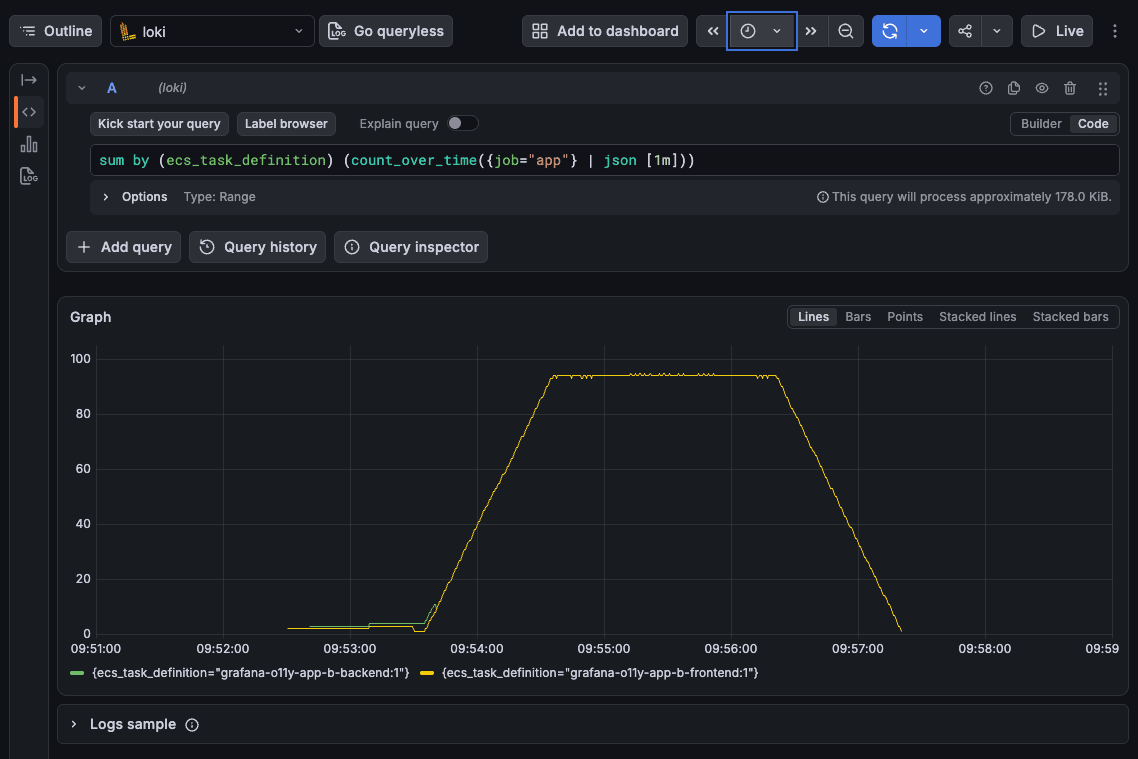Collapse query row A
The width and height of the screenshot is (1138, 759).
(x=82, y=88)
